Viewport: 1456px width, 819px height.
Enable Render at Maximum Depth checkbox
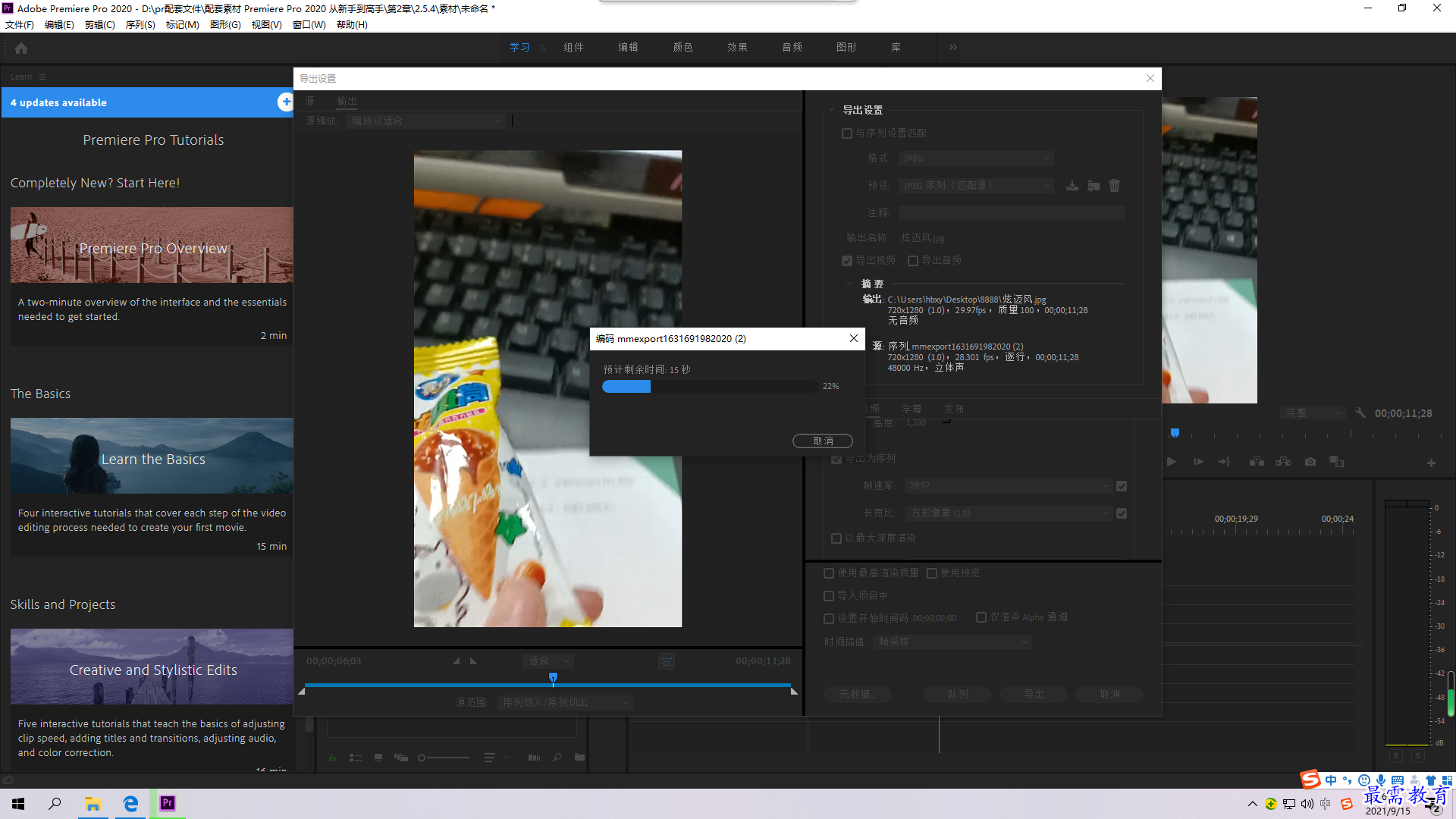tap(836, 538)
